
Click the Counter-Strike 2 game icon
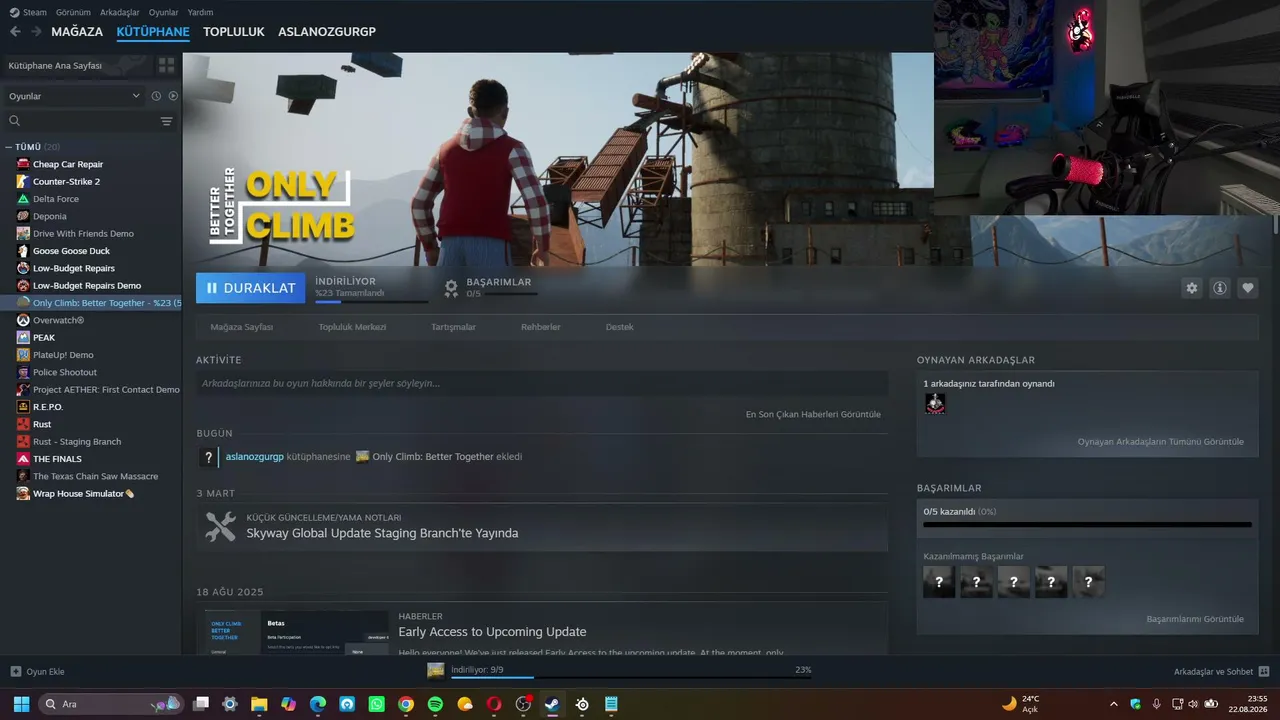(x=23, y=181)
